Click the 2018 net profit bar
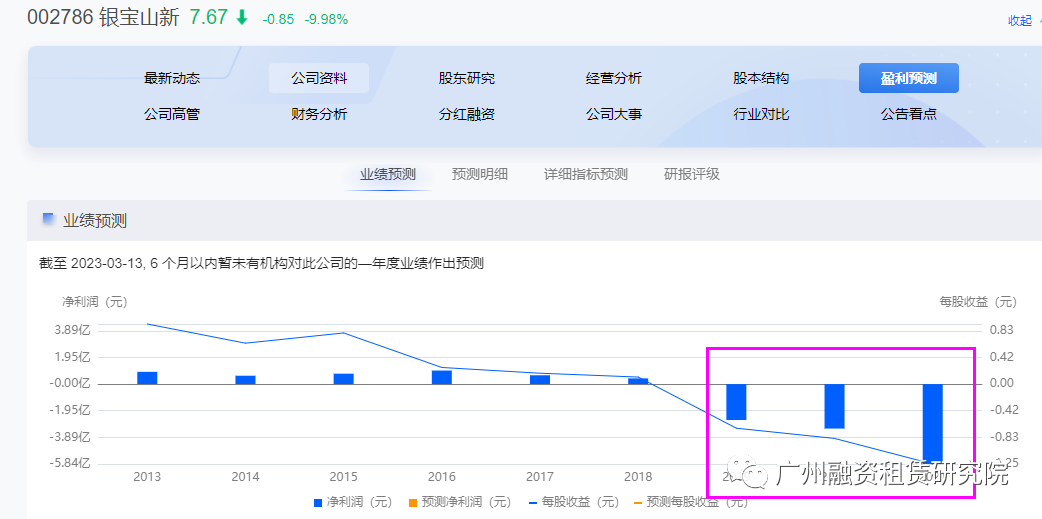The width and height of the screenshot is (1042, 519). [x=638, y=381]
